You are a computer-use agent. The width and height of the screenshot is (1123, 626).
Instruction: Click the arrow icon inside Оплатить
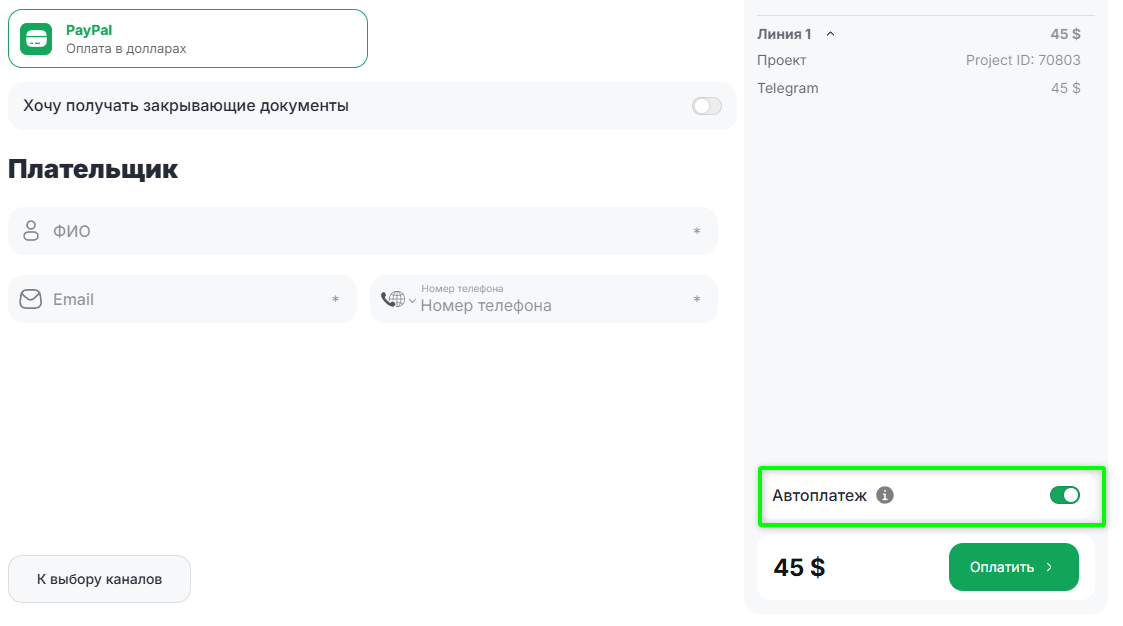pos(1049,567)
